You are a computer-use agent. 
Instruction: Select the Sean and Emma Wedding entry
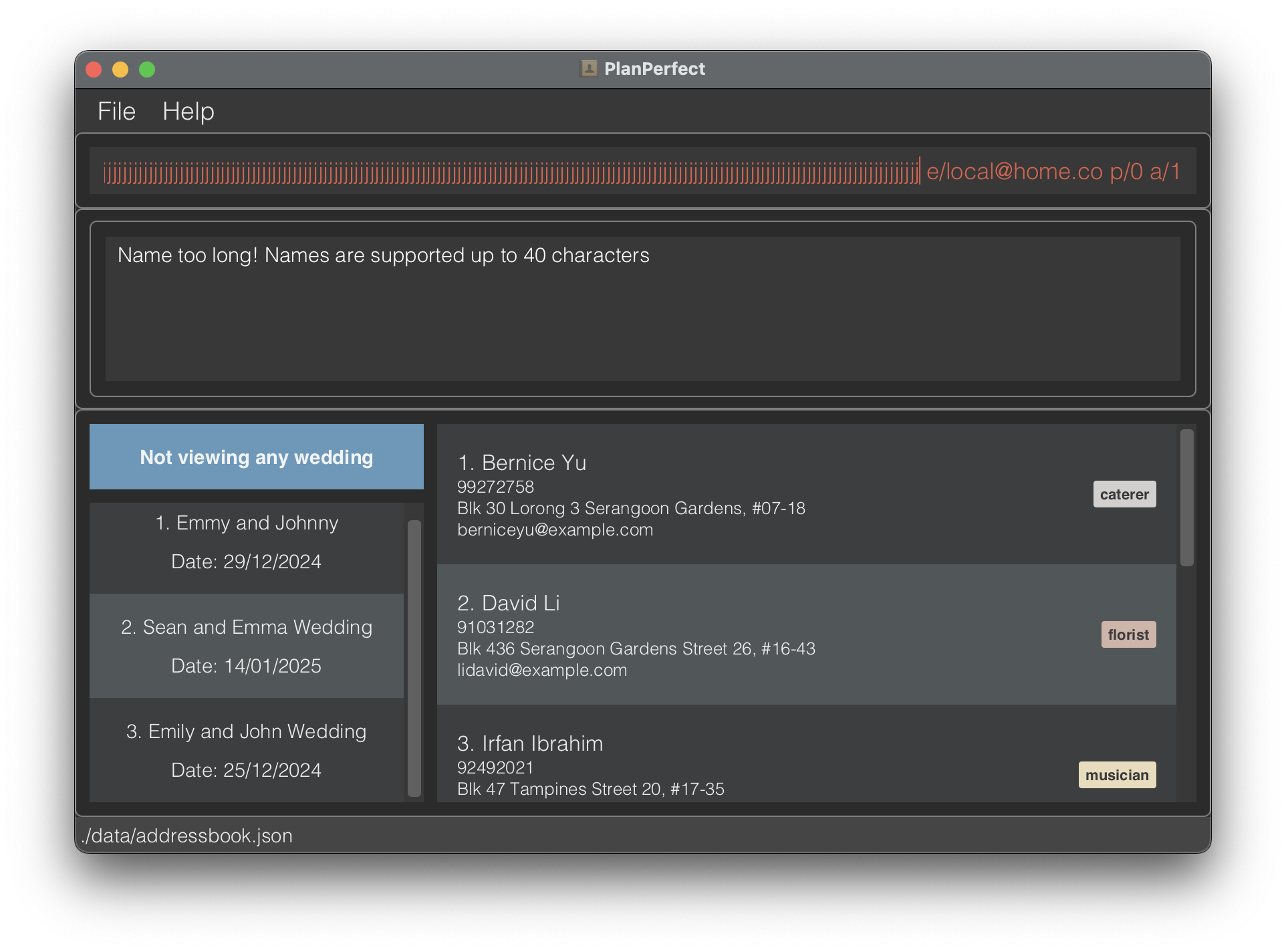[247, 646]
